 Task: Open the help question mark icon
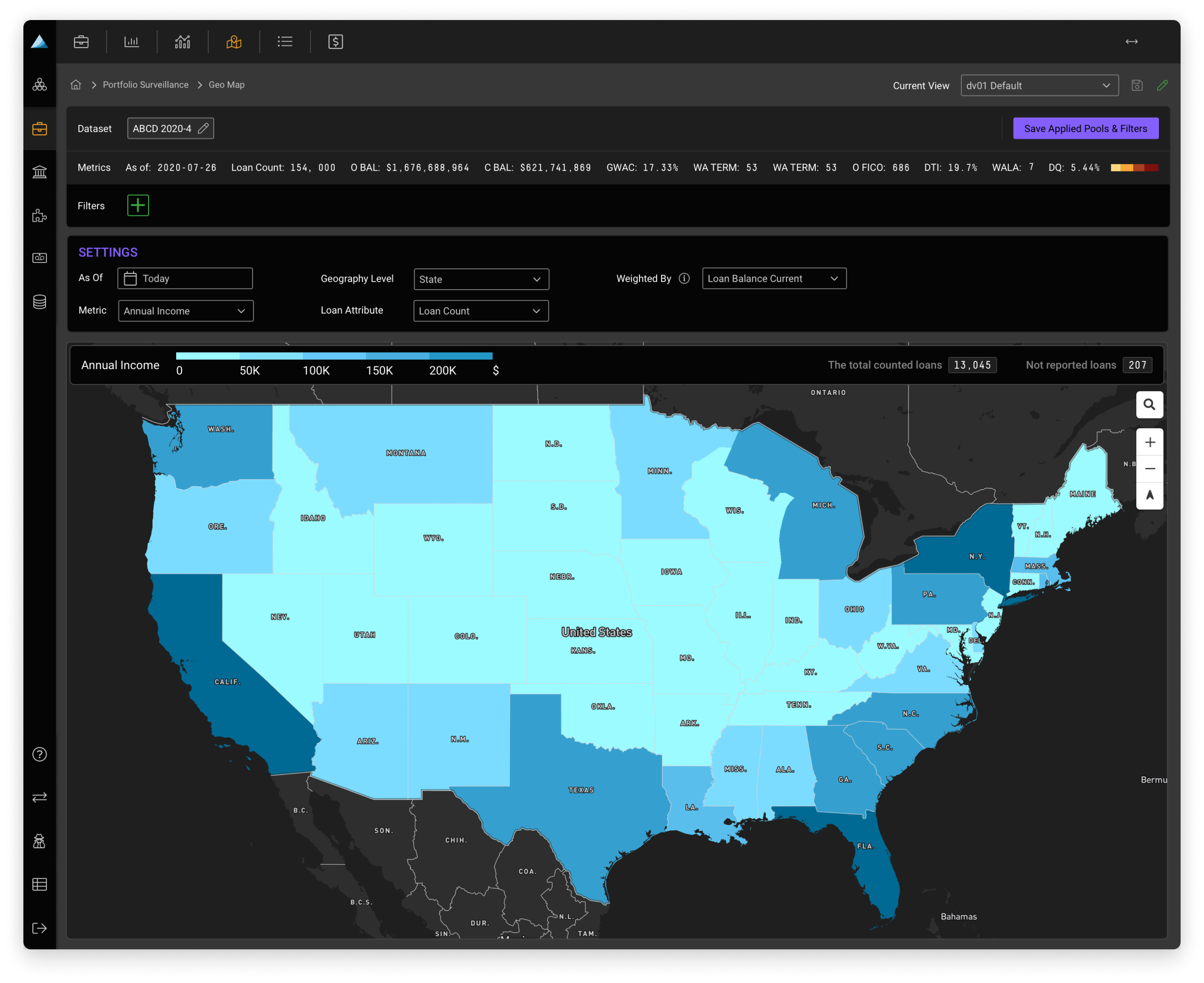coord(40,754)
